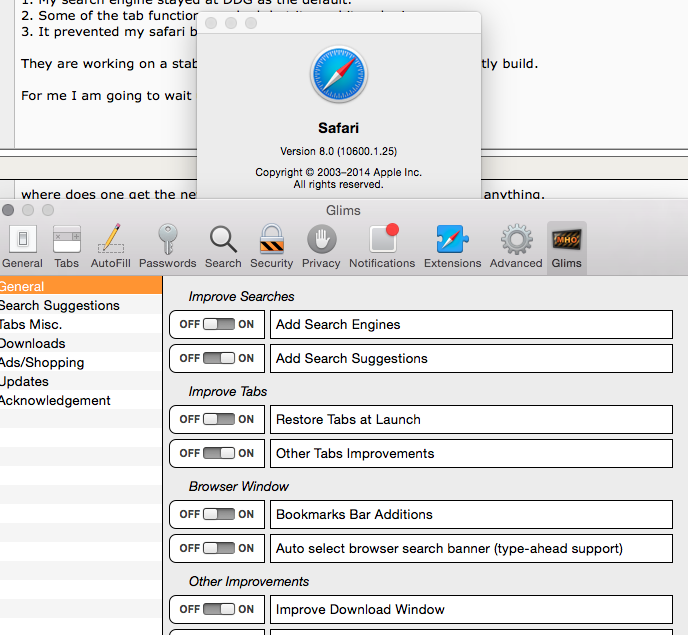Click the Improve Tabs section heading
The width and height of the screenshot is (688, 635).
[x=228, y=391]
